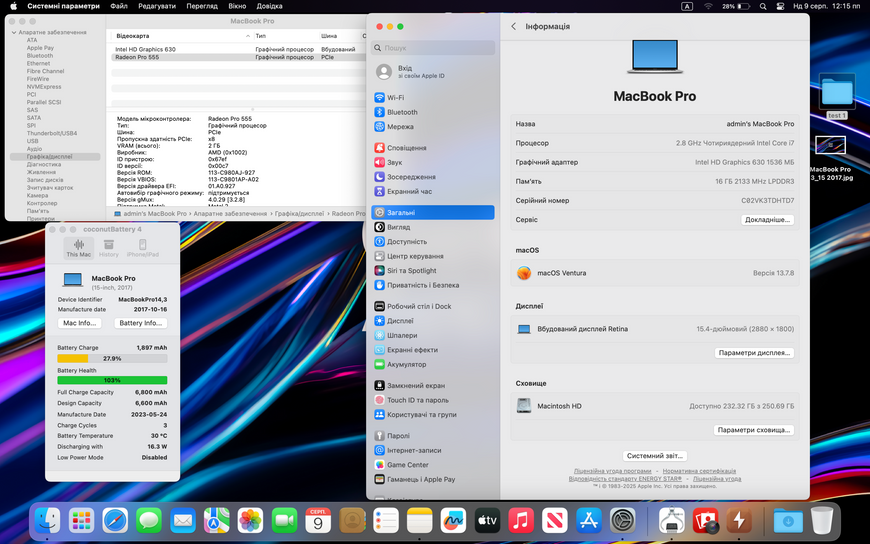Click Системний звіт… button
Screen dimensions: 870x544
[x=655, y=456]
